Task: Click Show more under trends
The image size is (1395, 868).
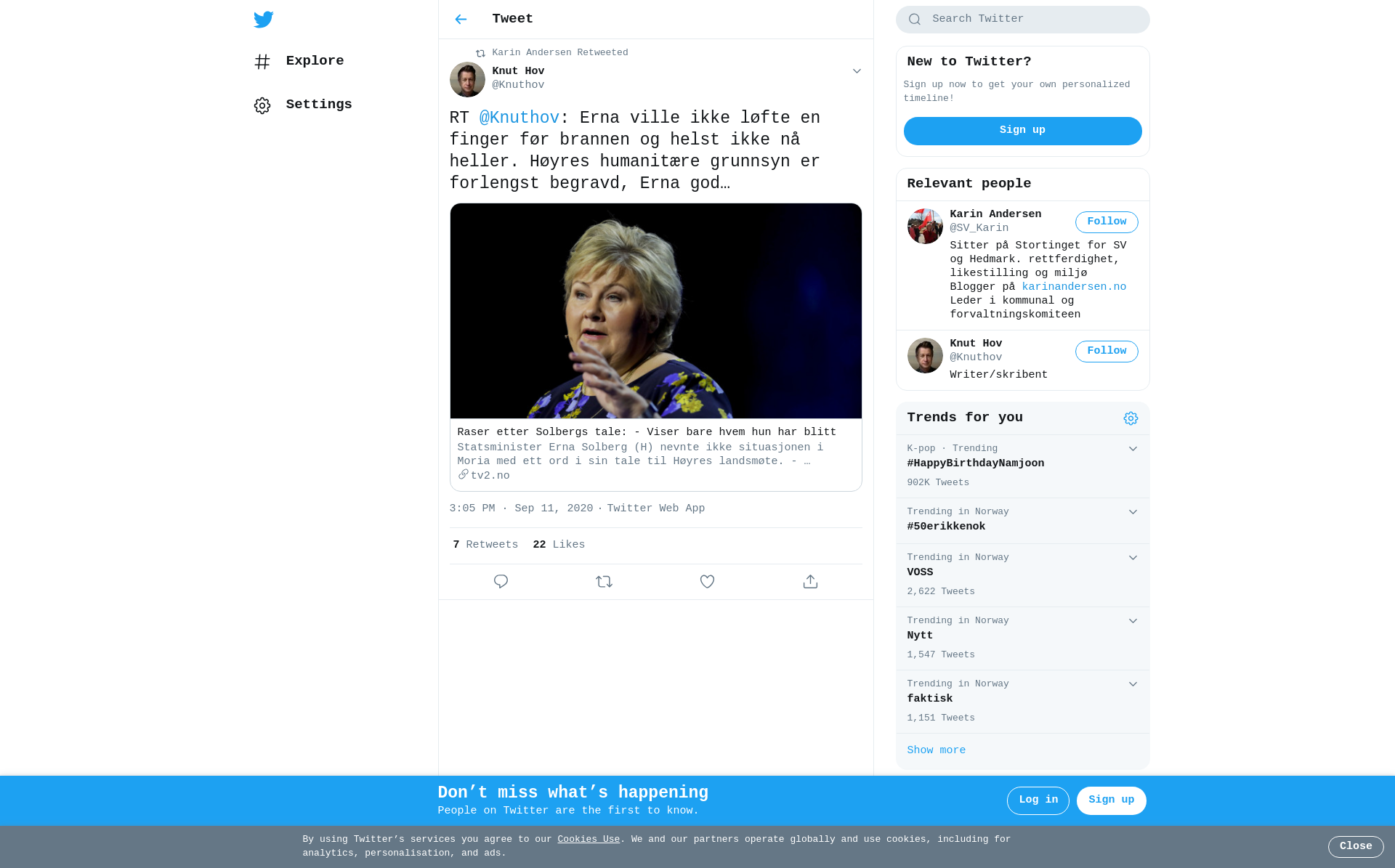Action: tap(936, 750)
